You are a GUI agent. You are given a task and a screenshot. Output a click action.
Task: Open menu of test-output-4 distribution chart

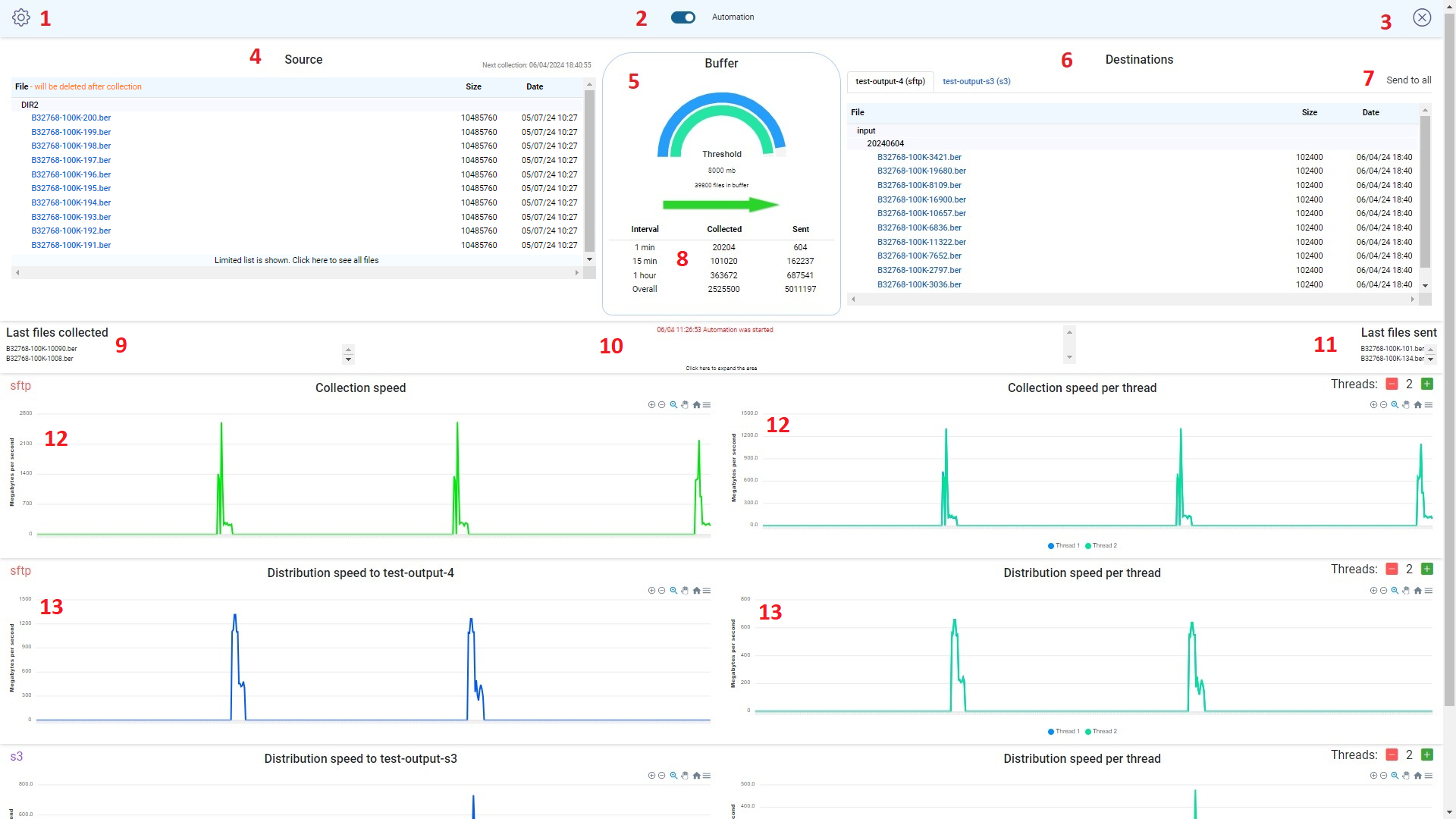(707, 591)
